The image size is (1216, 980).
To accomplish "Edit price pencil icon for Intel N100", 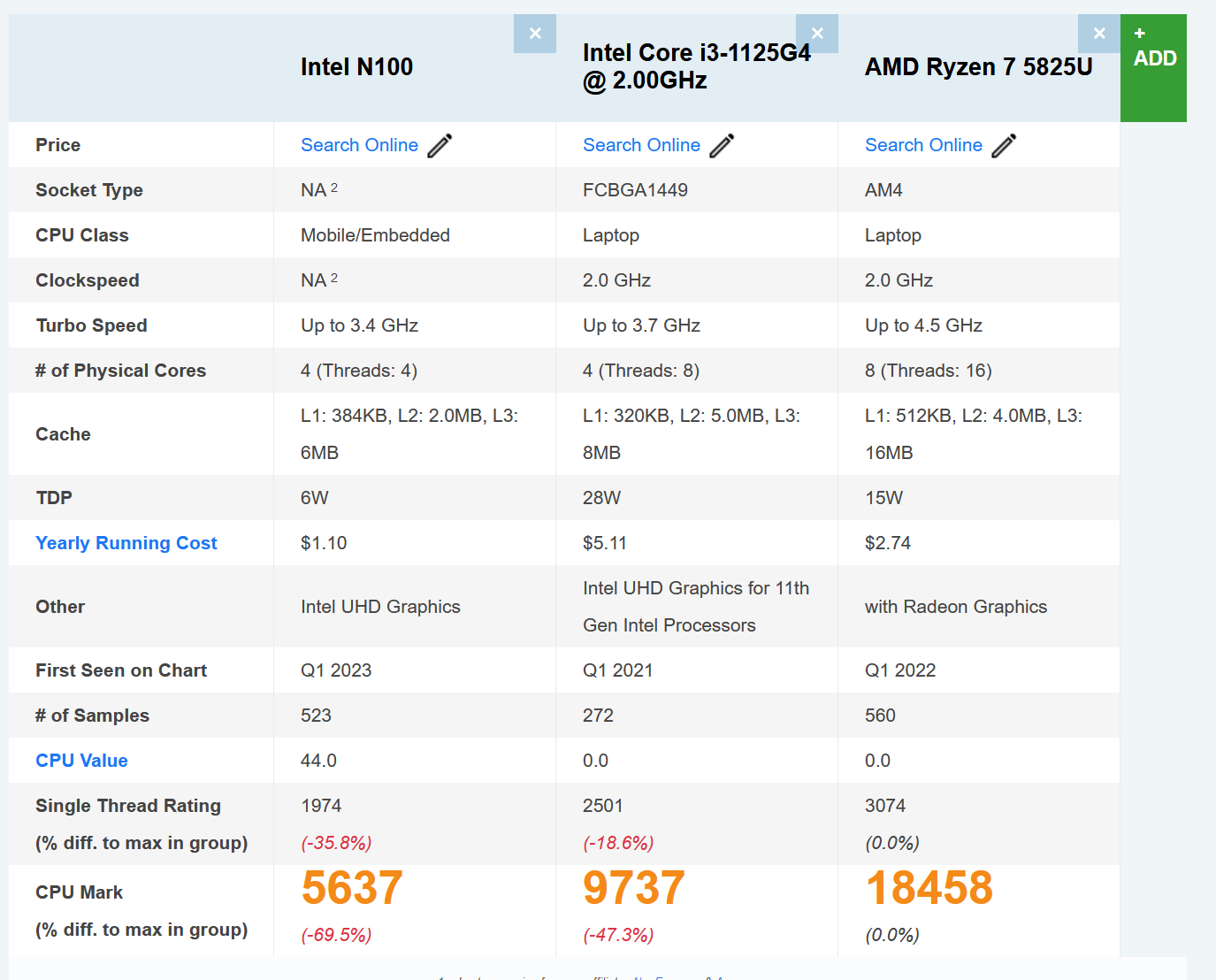I will tap(440, 145).
